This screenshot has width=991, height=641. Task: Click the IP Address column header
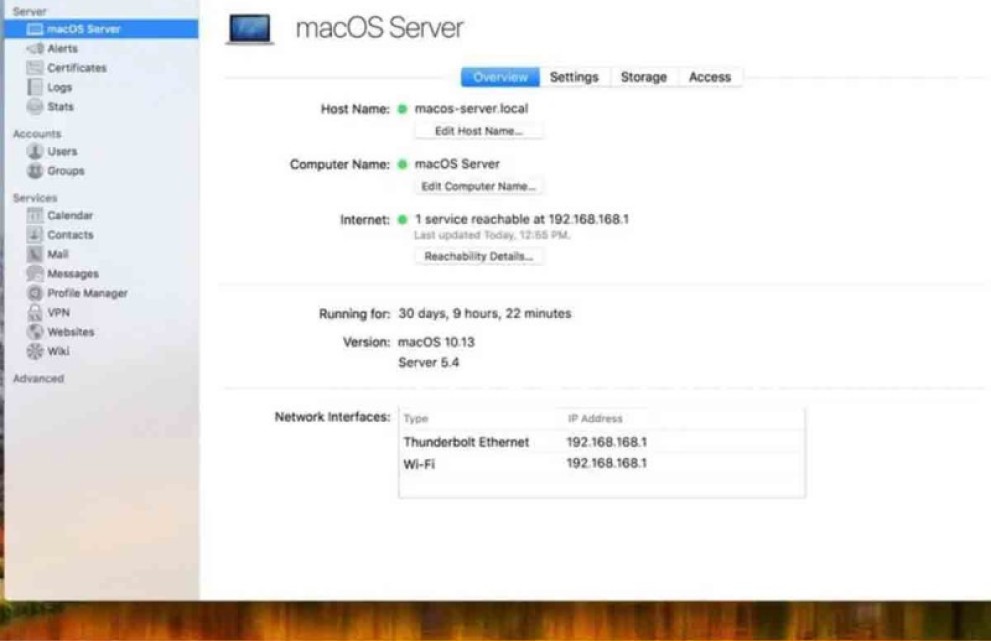pyautogui.click(x=595, y=418)
